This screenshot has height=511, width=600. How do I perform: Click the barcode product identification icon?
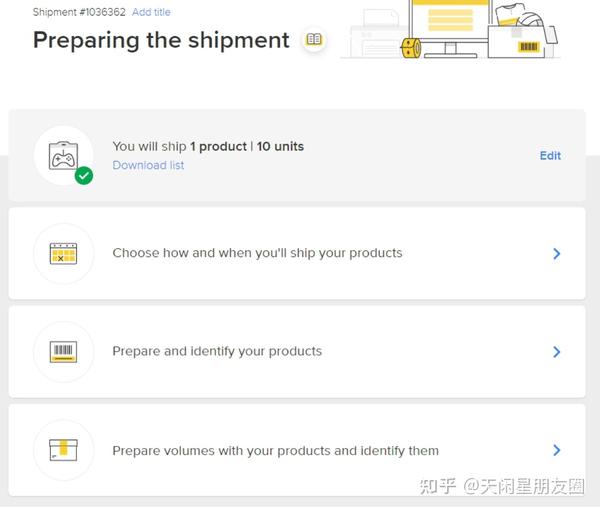(63, 352)
